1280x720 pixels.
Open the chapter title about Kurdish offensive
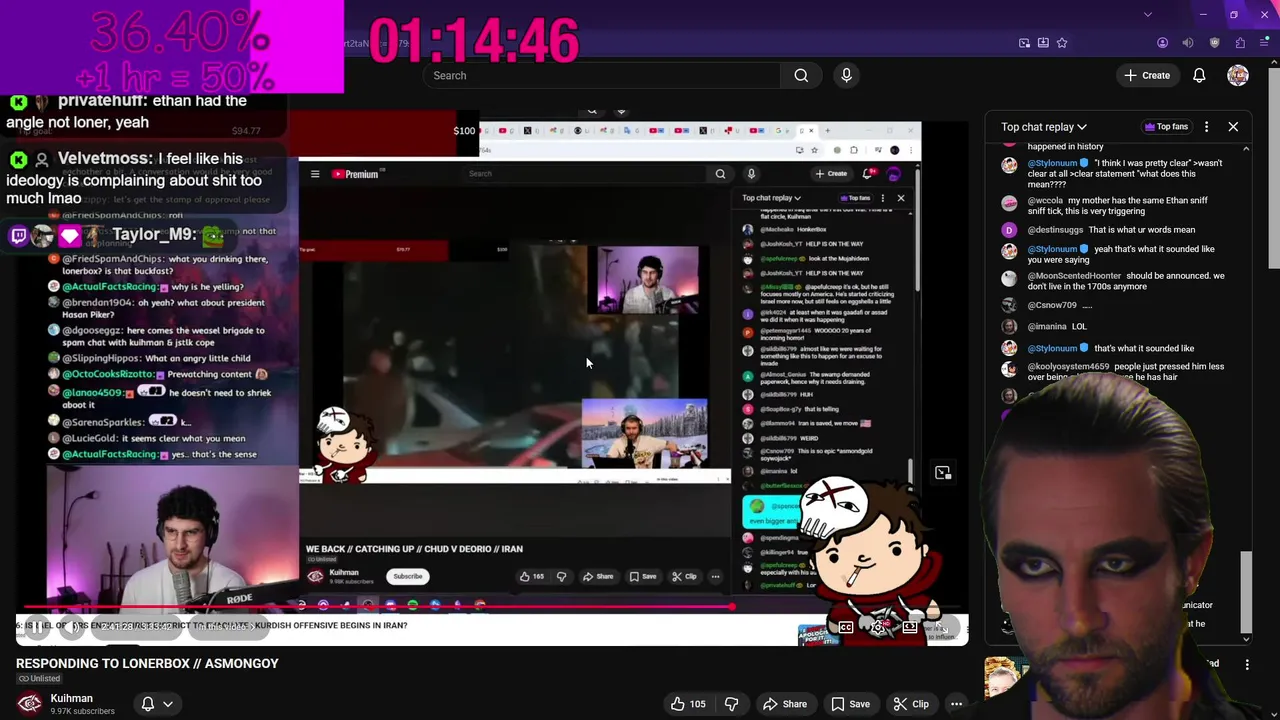[x=212, y=626]
